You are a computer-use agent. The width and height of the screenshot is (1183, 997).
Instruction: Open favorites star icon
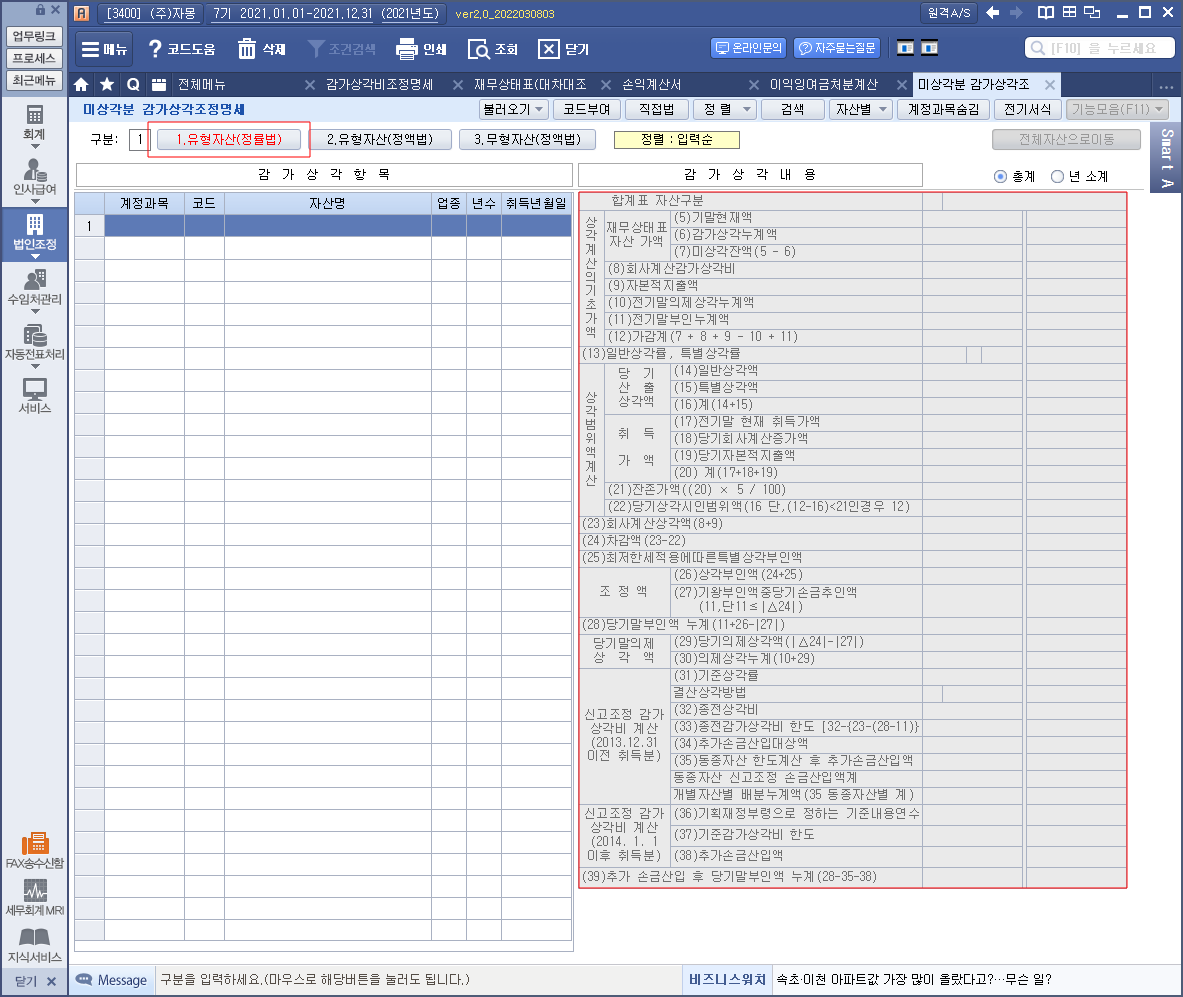pos(107,85)
